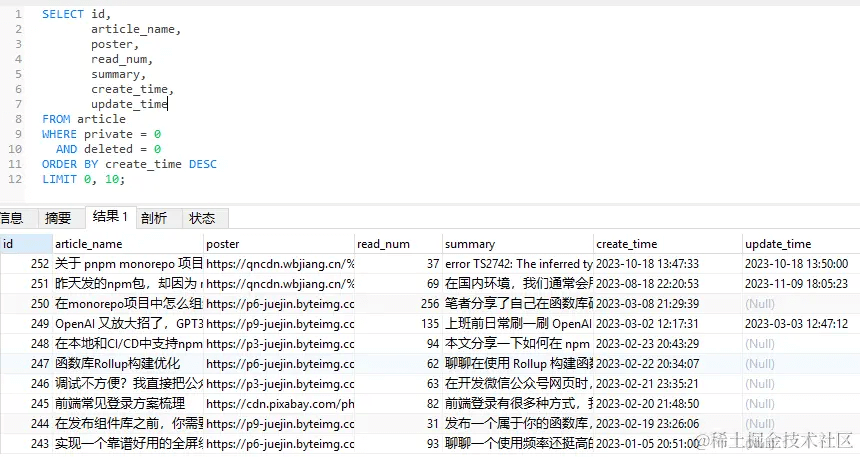
Task: Select read_num cell 256
Action: (399, 304)
